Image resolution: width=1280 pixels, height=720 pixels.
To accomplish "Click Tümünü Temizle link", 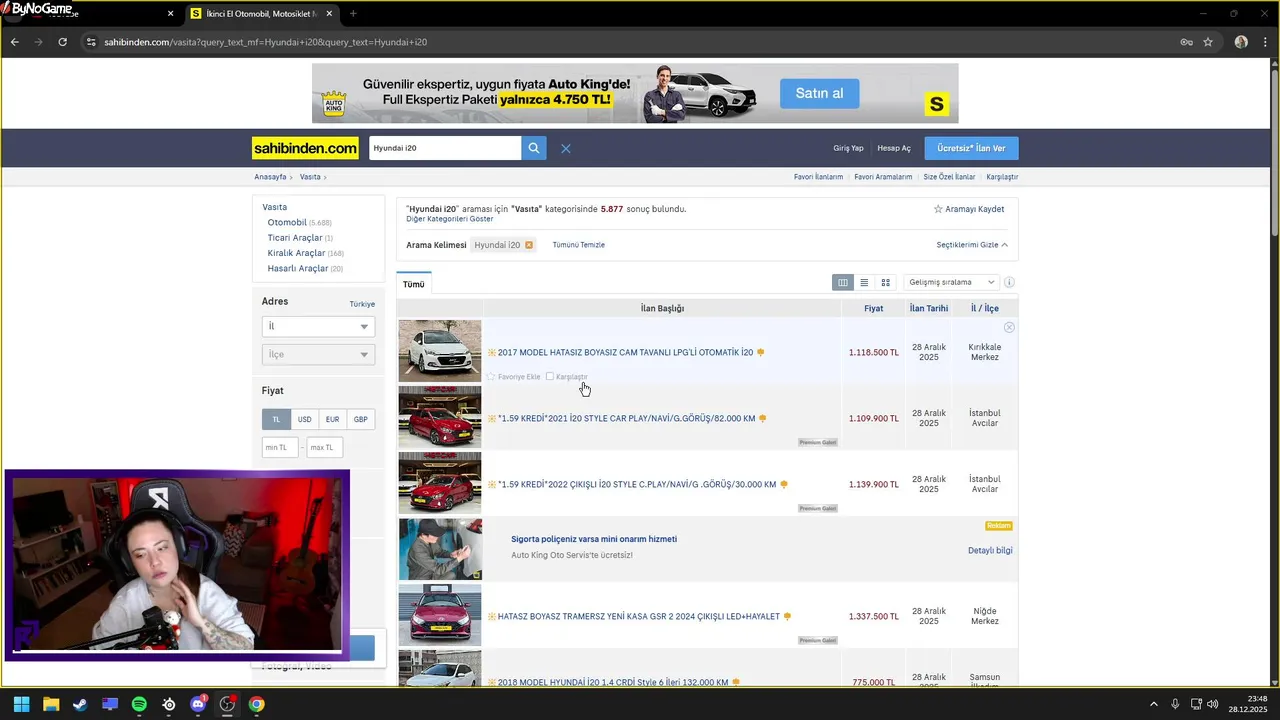I will (x=578, y=245).
